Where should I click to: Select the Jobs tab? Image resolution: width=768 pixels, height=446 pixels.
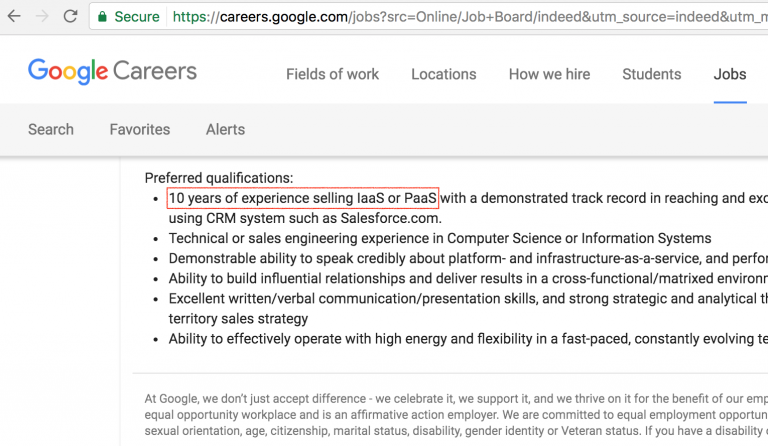coord(729,74)
